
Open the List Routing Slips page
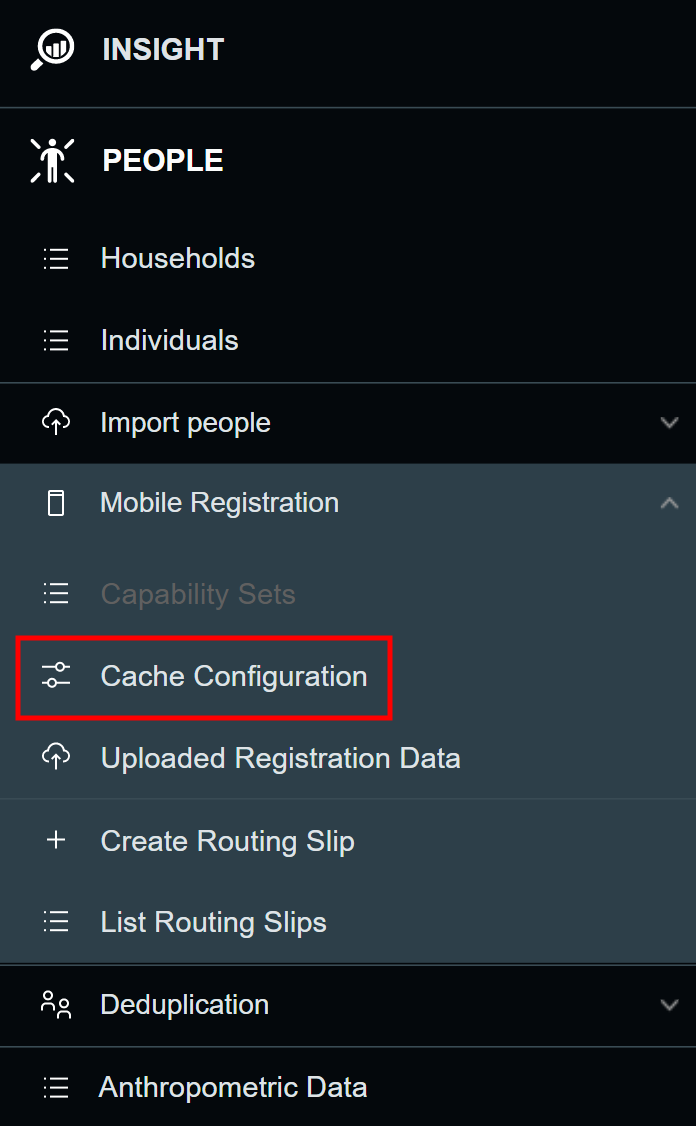(x=213, y=921)
